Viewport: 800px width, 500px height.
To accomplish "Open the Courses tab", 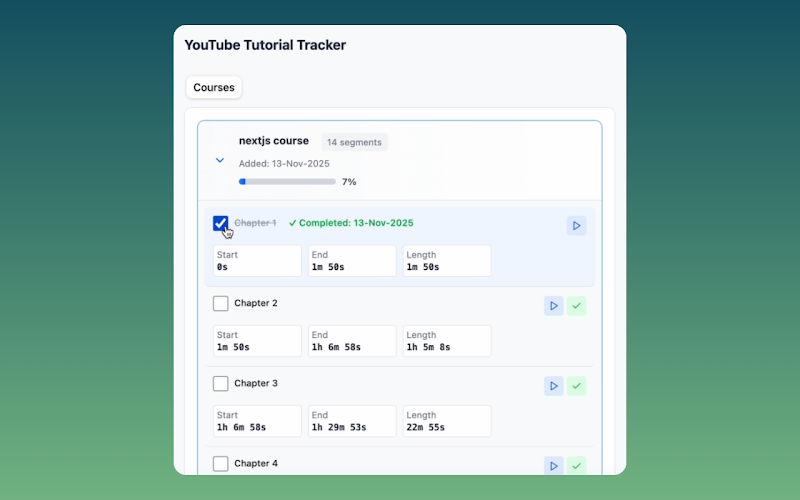I will (214, 87).
